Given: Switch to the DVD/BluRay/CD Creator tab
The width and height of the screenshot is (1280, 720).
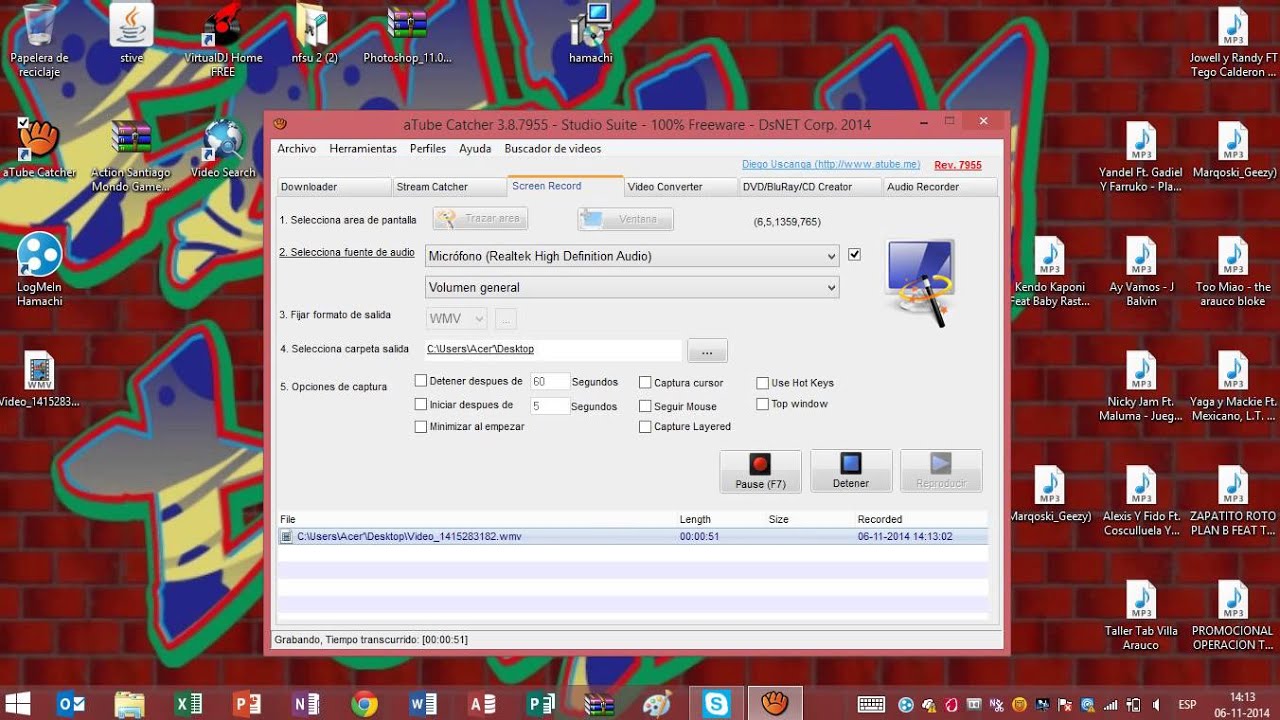Looking at the screenshot, I should coord(811,187).
